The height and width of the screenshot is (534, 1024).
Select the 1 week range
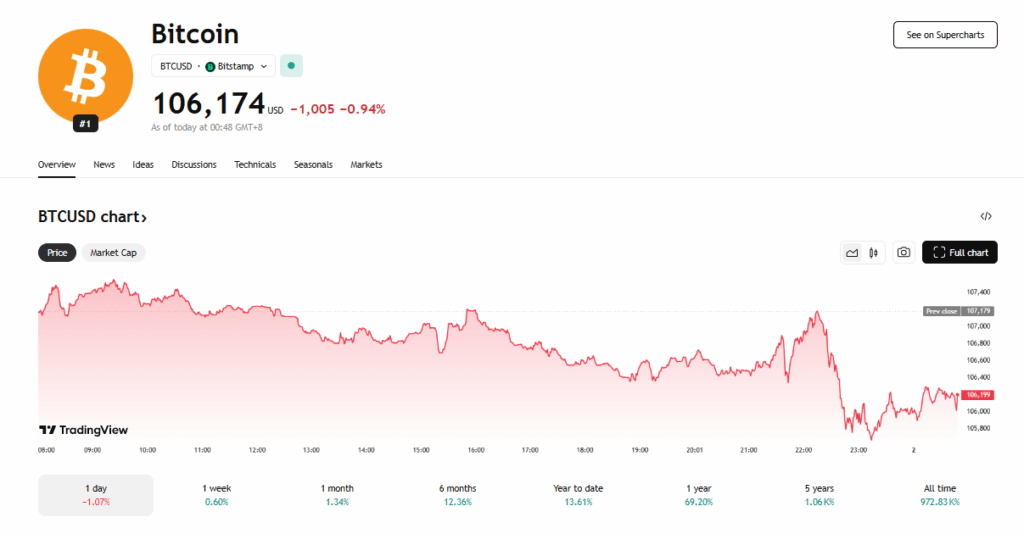(216, 495)
